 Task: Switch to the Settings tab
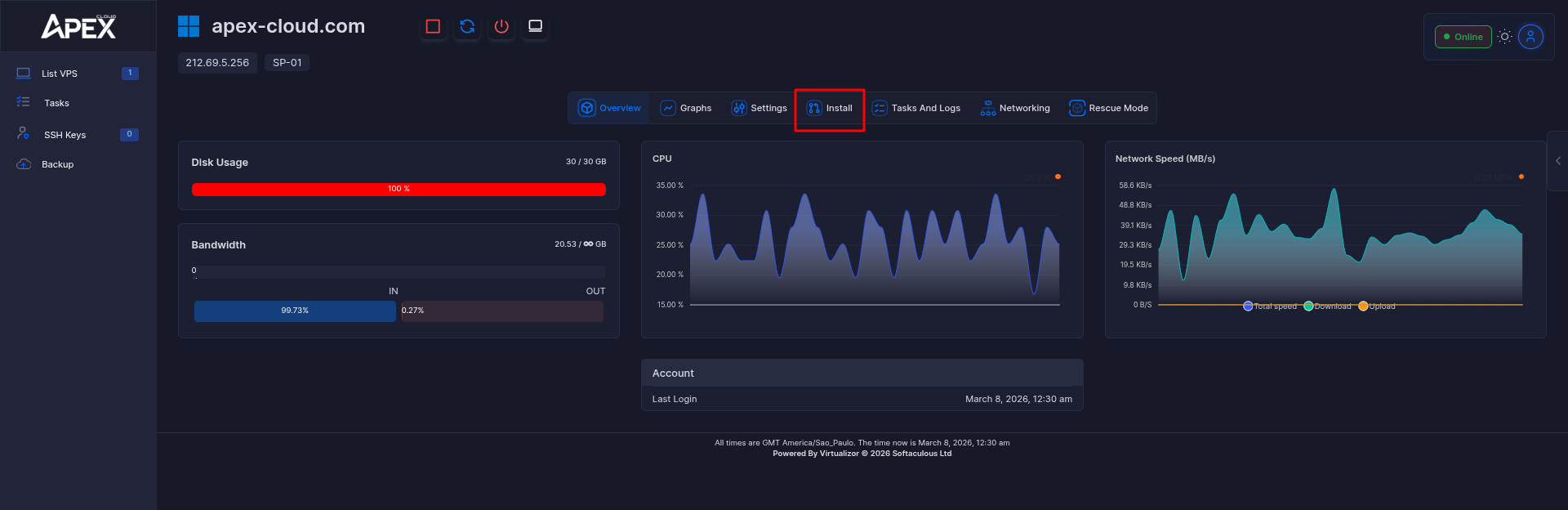(x=759, y=108)
